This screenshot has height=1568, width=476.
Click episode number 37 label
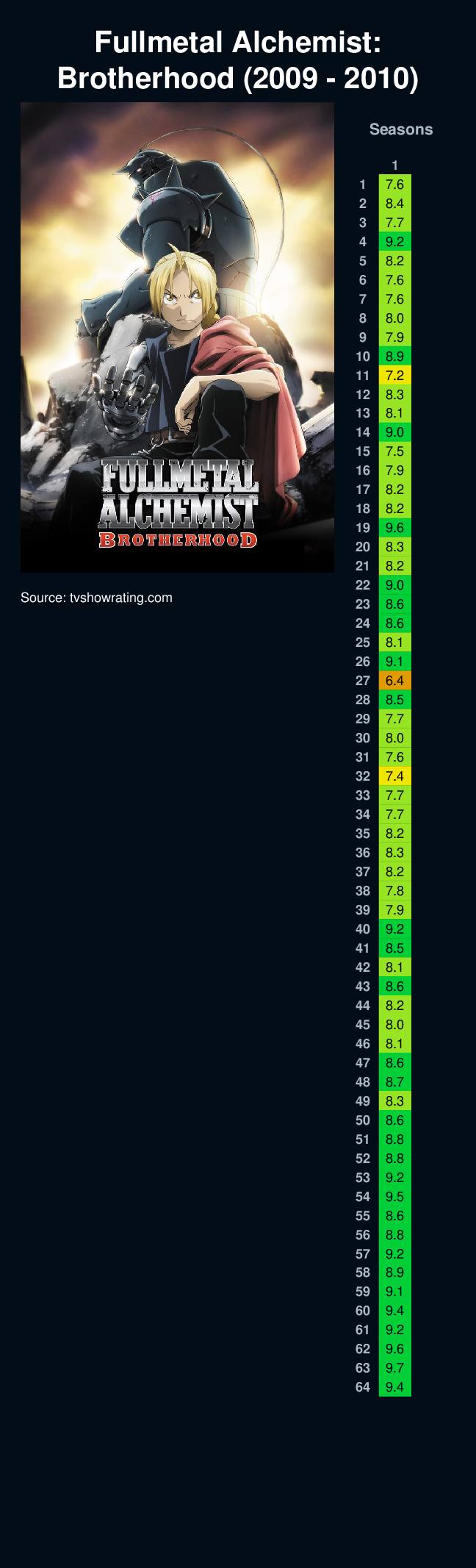[x=363, y=872]
